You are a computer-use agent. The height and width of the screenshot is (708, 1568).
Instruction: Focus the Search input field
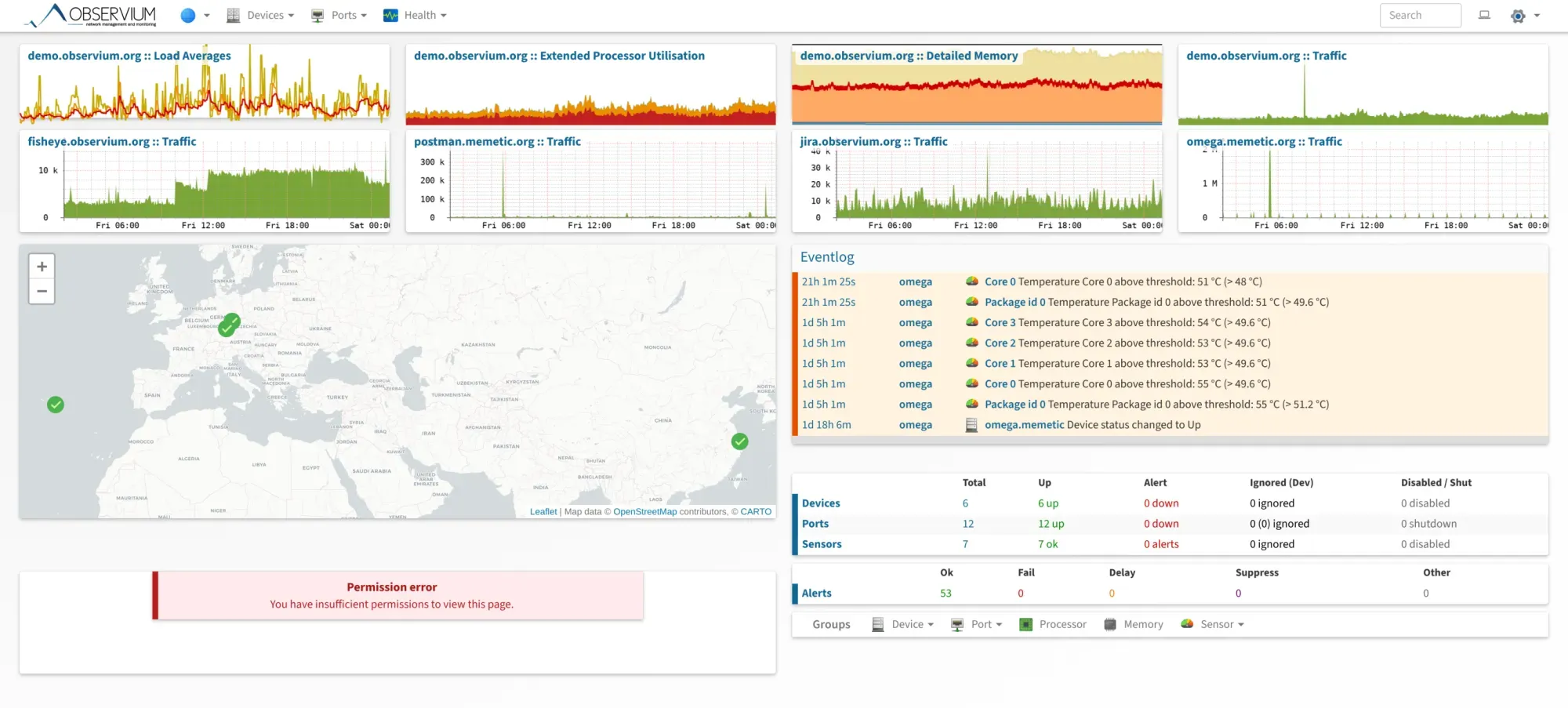coord(1420,16)
